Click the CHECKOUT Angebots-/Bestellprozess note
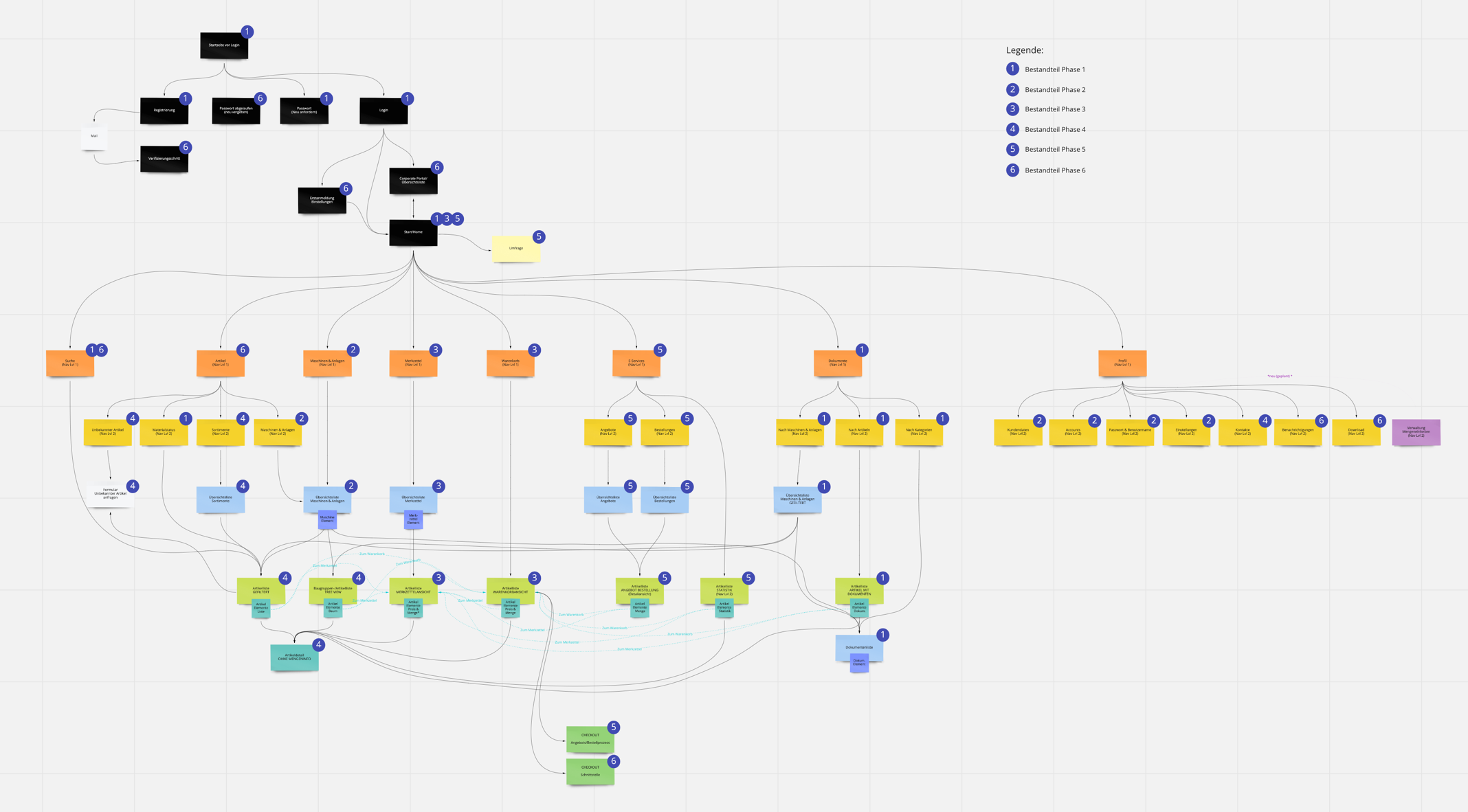 (x=590, y=740)
